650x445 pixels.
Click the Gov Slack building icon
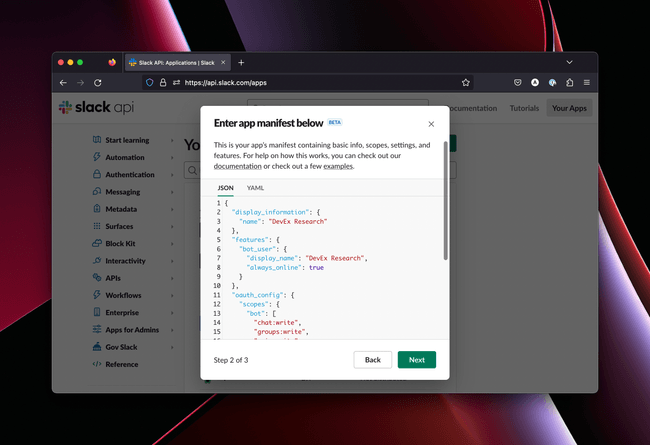point(97,346)
